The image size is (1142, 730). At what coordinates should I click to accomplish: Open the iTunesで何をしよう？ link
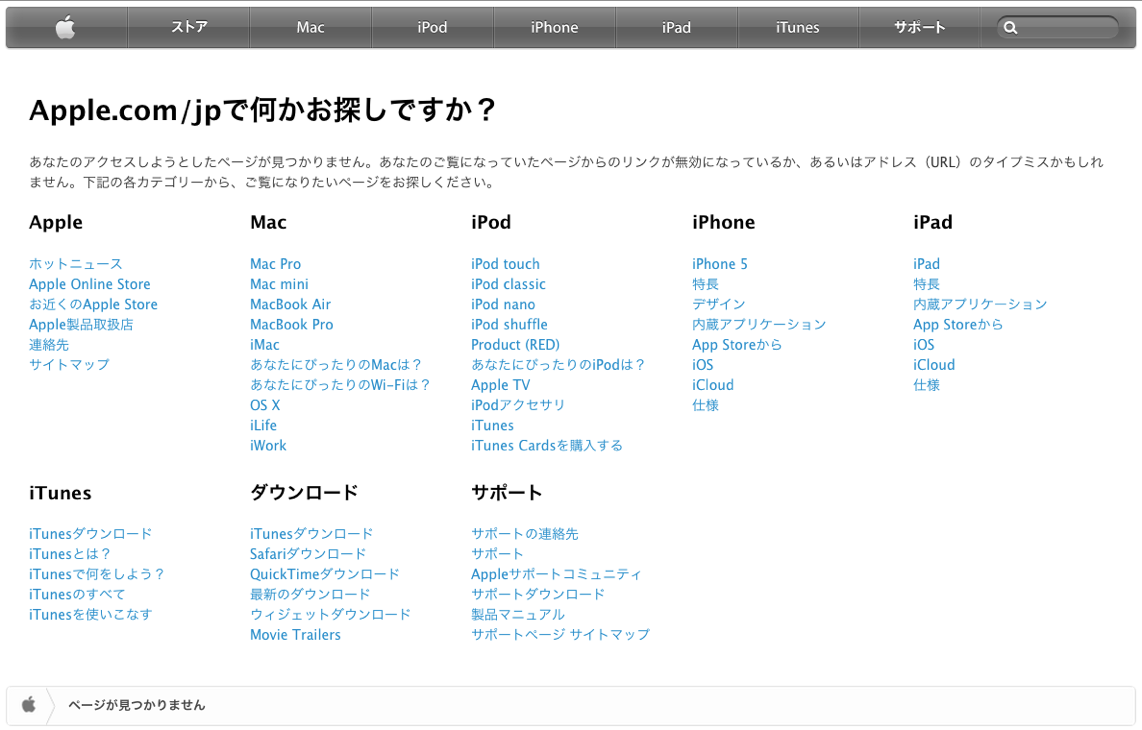coord(97,574)
